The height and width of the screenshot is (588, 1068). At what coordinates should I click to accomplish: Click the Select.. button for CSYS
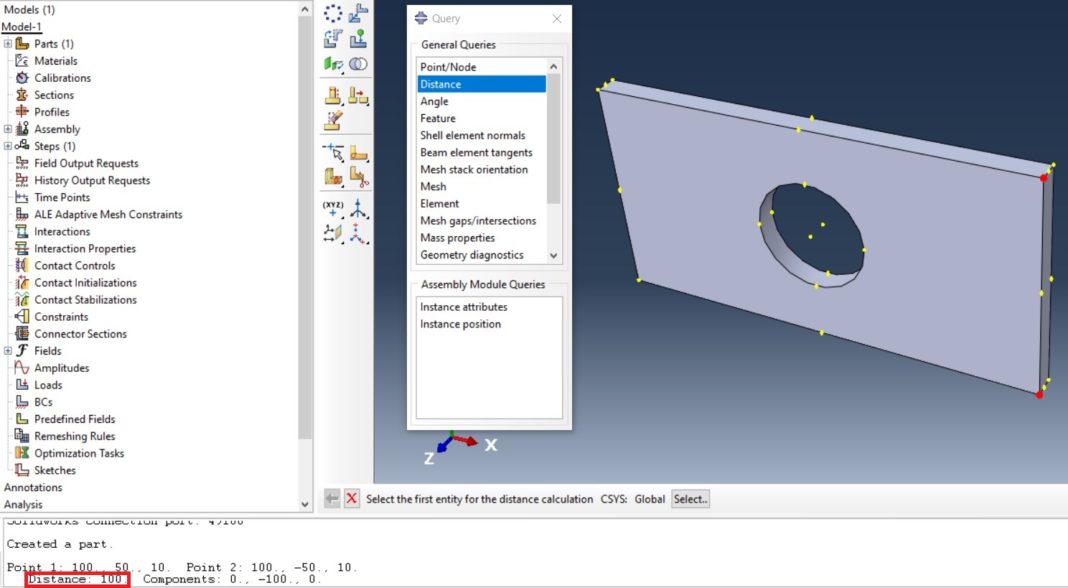tap(690, 497)
